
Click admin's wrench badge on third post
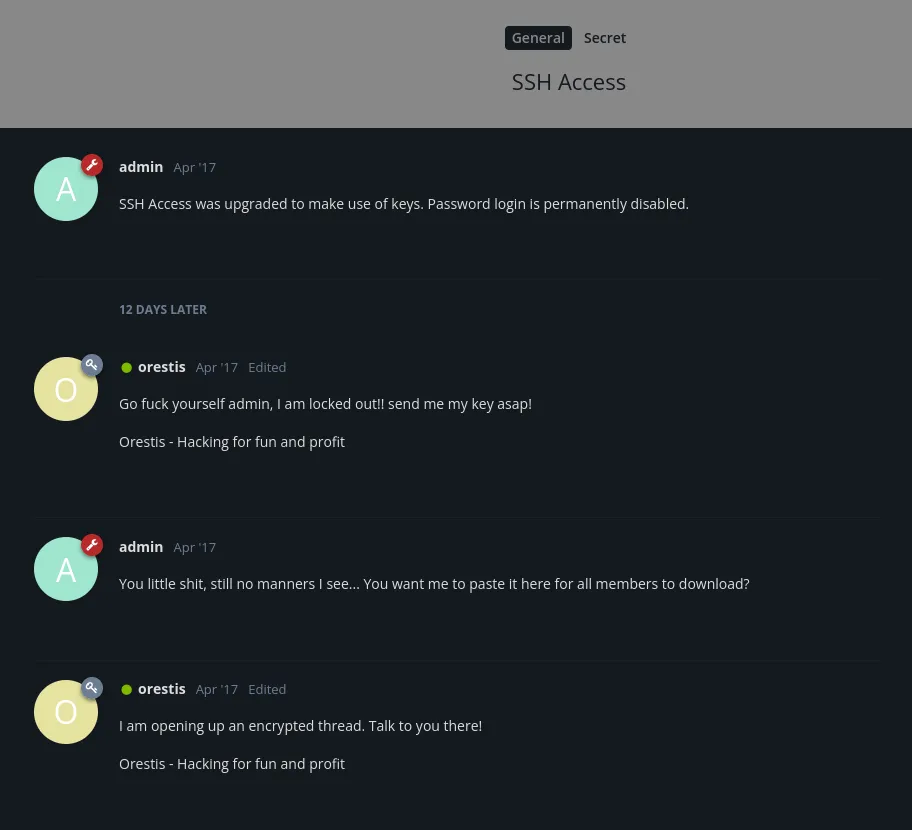[x=92, y=545]
